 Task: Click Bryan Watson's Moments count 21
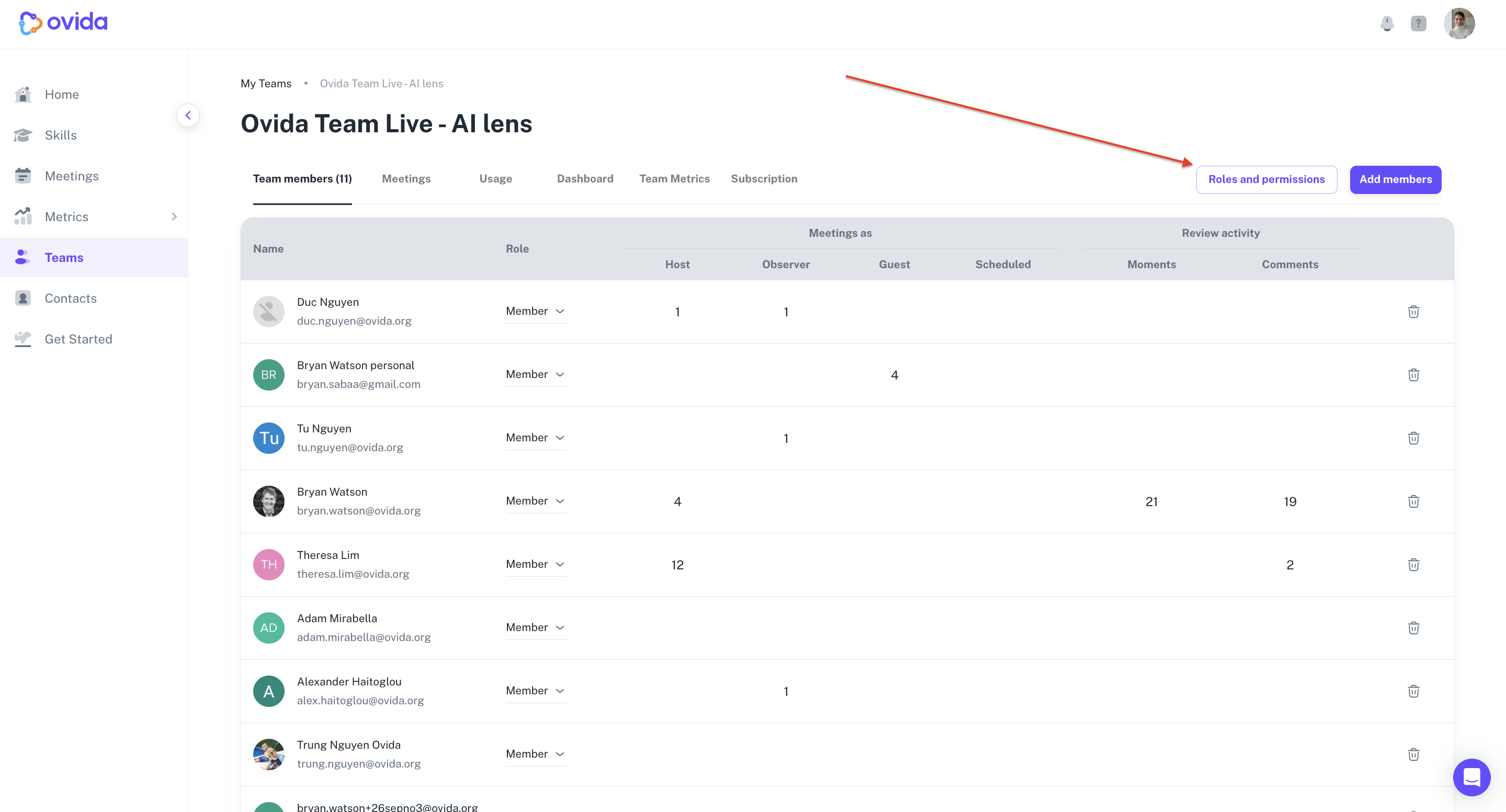point(1152,502)
